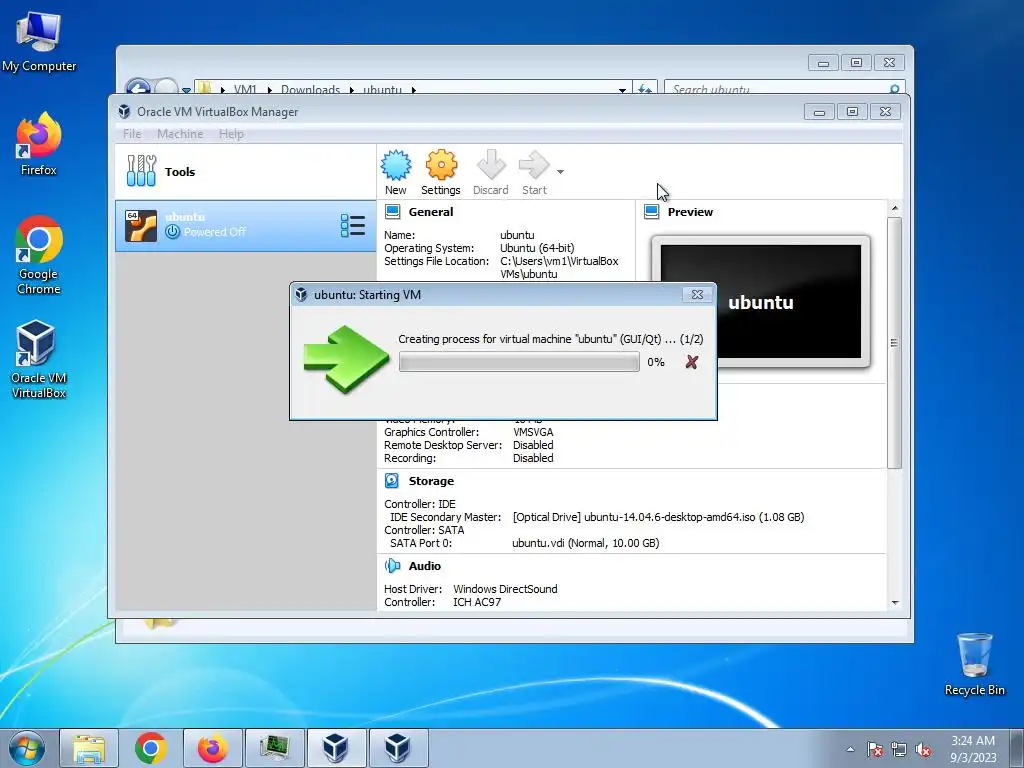Click the Explorer back navigation button

pyautogui.click(x=138, y=88)
